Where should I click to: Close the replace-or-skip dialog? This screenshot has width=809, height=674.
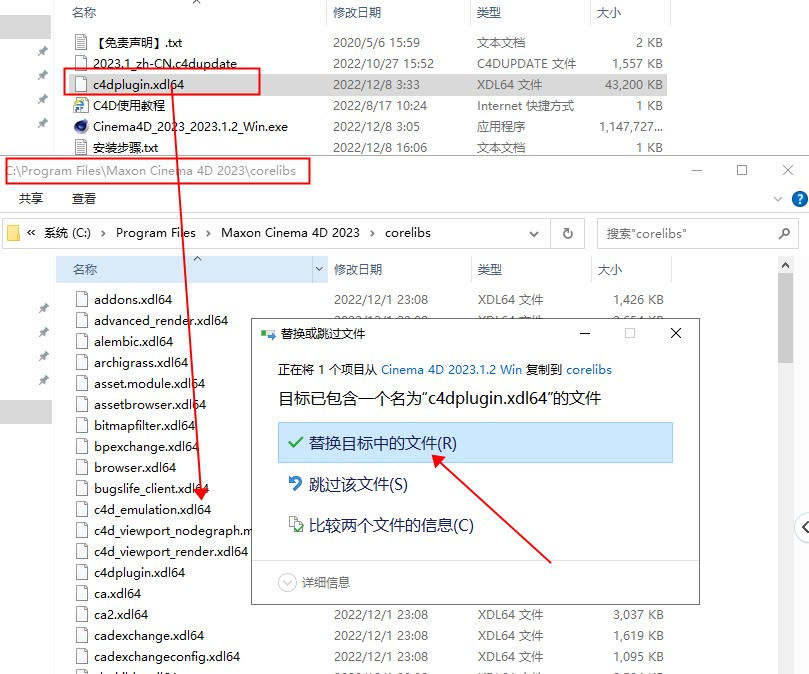pos(676,333)
